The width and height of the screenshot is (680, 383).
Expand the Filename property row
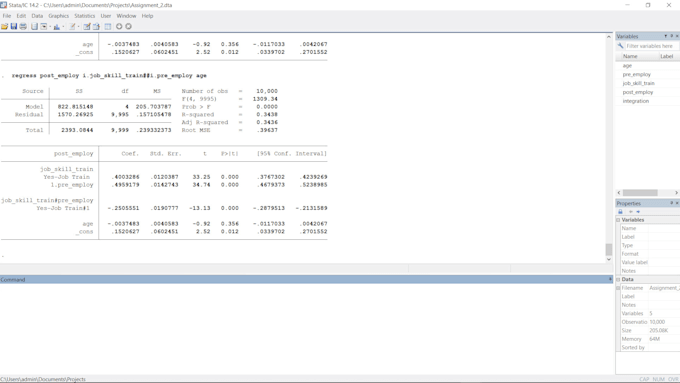click(x=618, y=288)
